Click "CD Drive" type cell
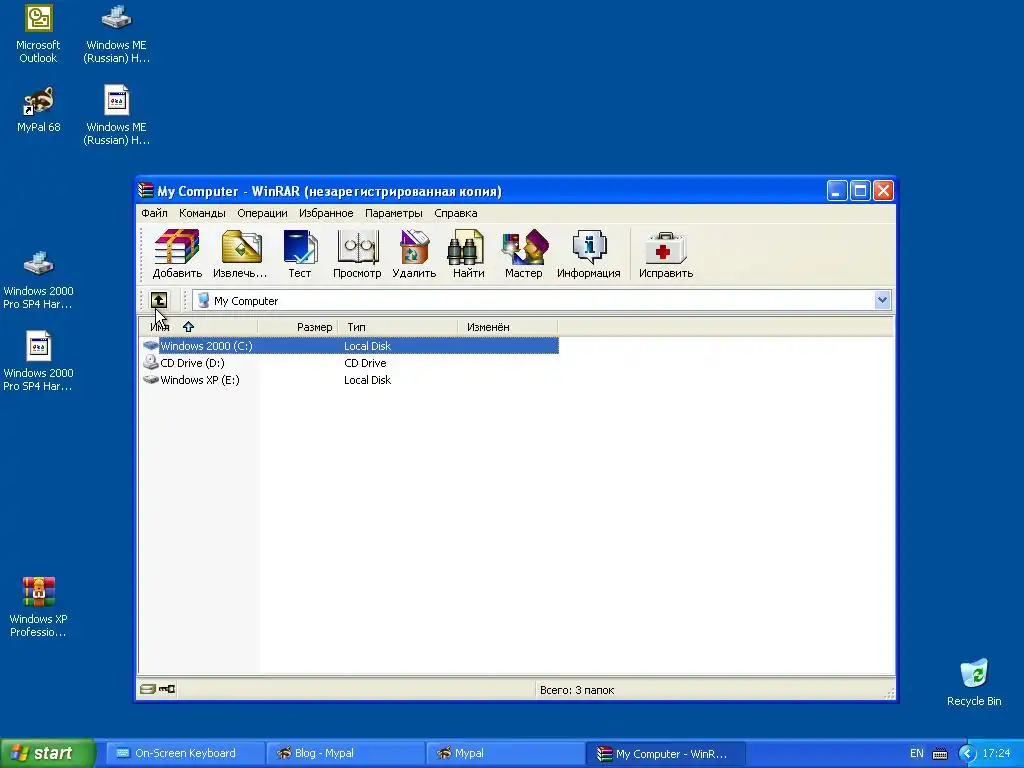The height and width of the screenshot is (768, 1024). tap(365, 362)
